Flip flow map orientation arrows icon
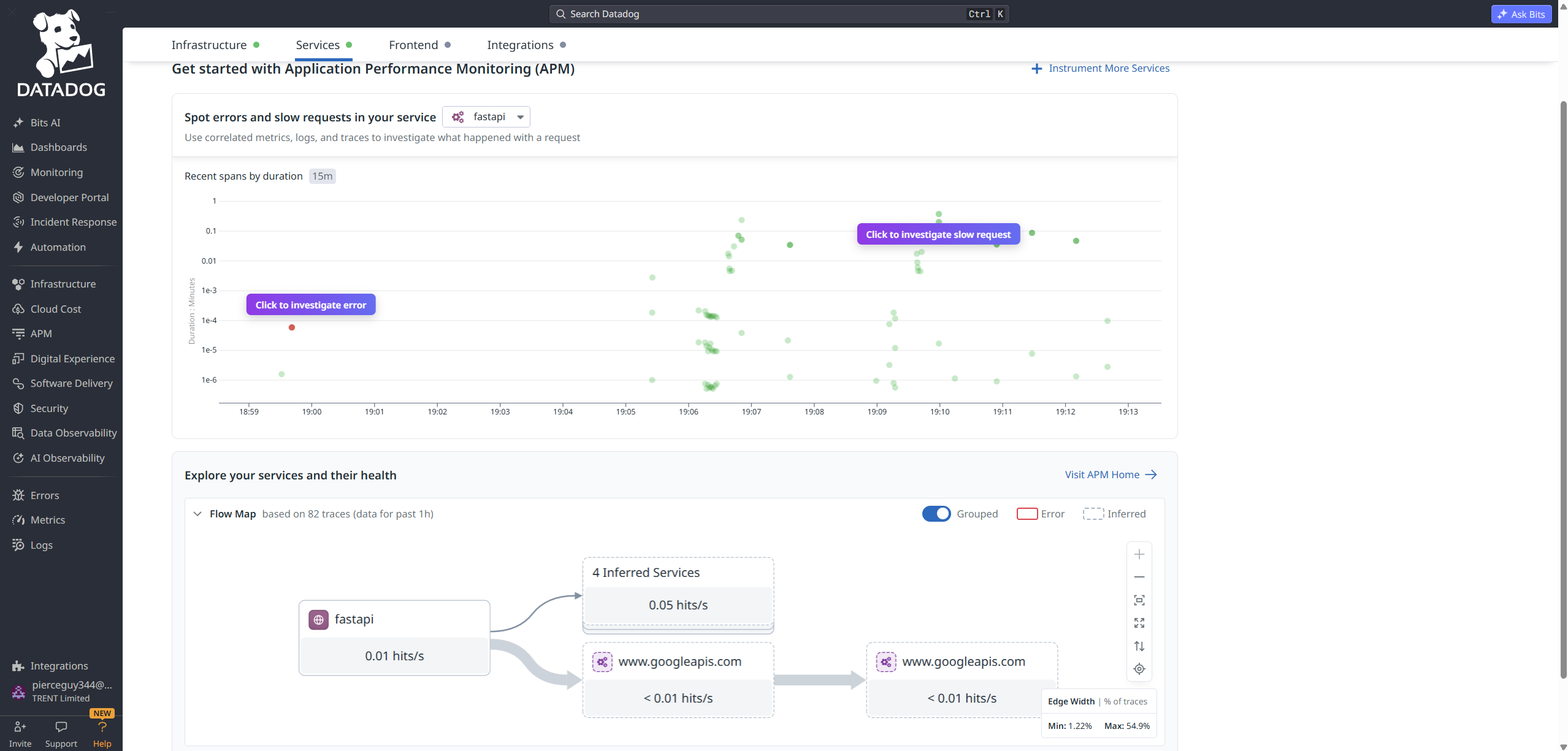1568x751 pixels. tap(1139, 646)
